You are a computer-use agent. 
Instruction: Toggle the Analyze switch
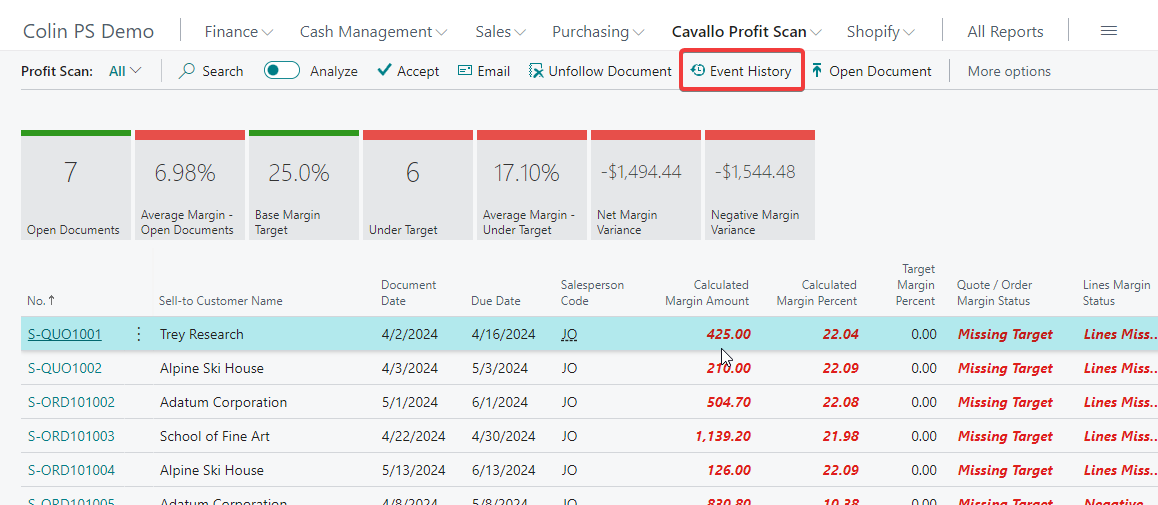point(282,71)
